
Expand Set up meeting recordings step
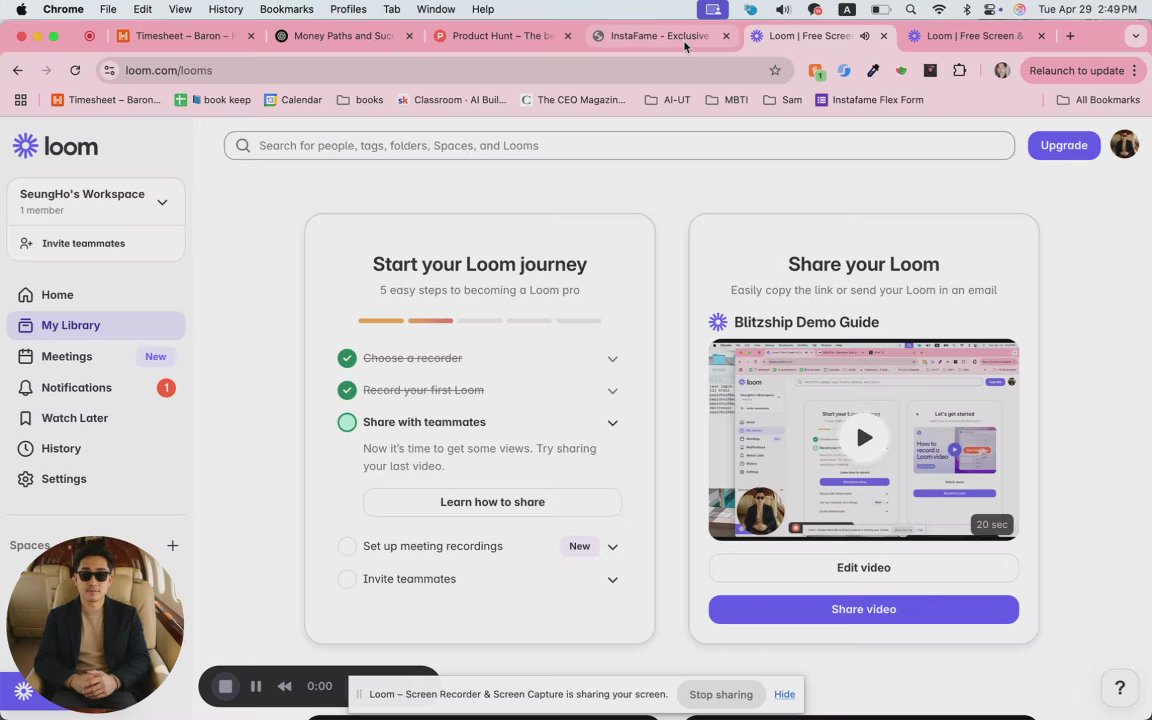[x=613, y=547]
